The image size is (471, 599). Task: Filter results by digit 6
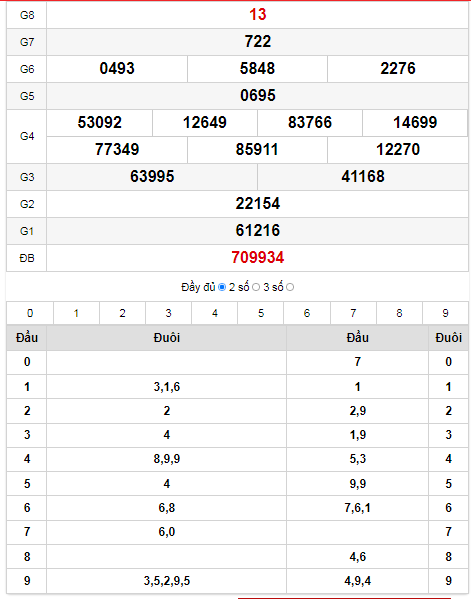coord(307,313)
